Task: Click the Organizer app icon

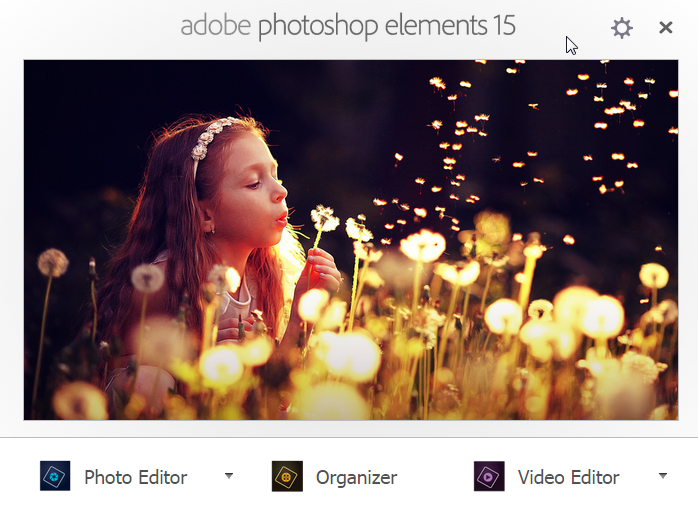Action: tap(287, 476)
